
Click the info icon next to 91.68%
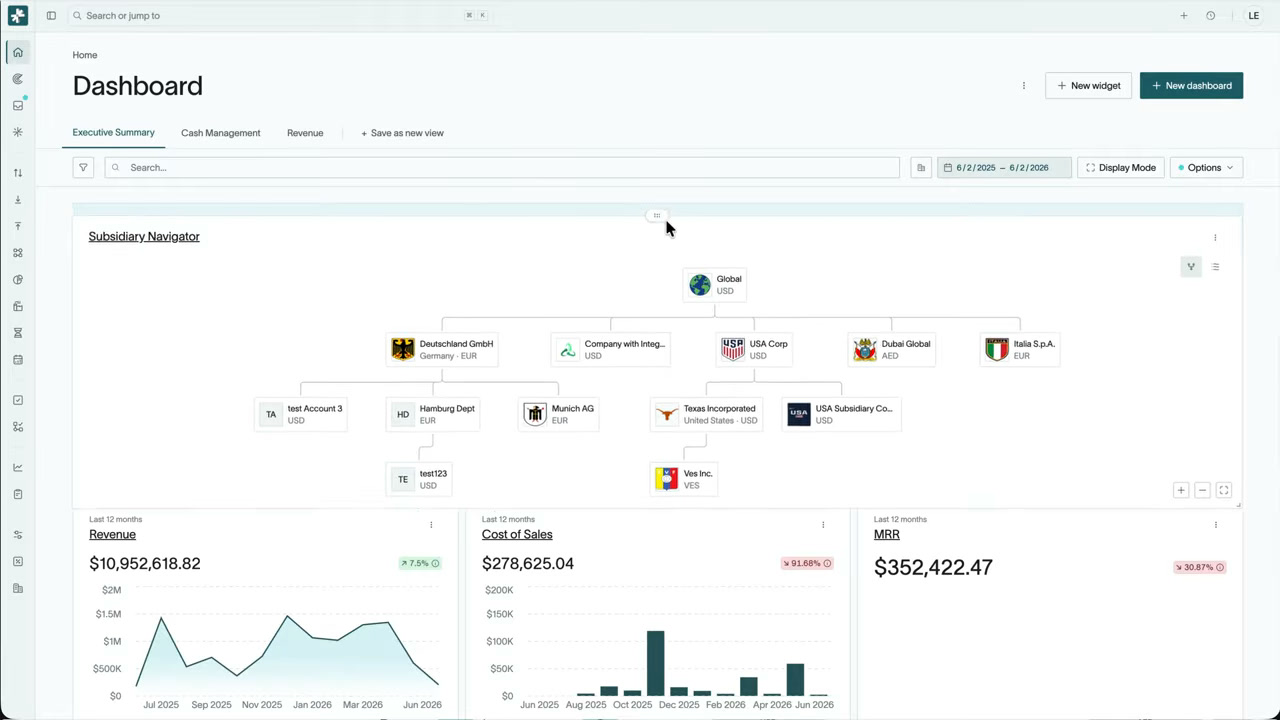point(827,564)
